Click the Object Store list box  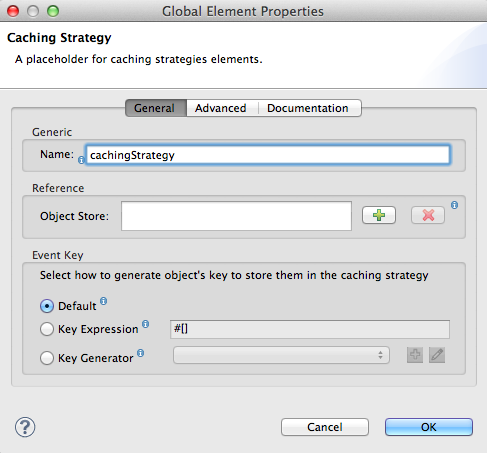pyautogui.click(x=236, y=216)
